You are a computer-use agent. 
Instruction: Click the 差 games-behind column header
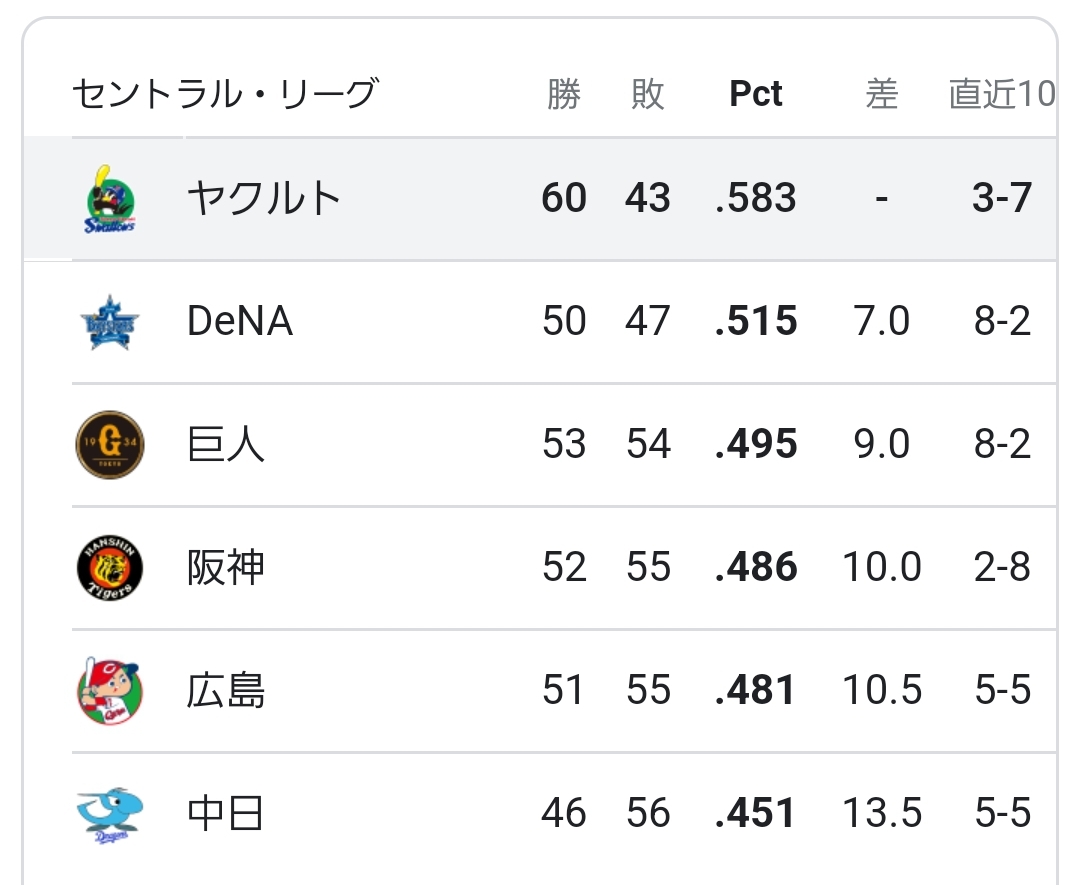pyautogui.click(x=881, y=94)
